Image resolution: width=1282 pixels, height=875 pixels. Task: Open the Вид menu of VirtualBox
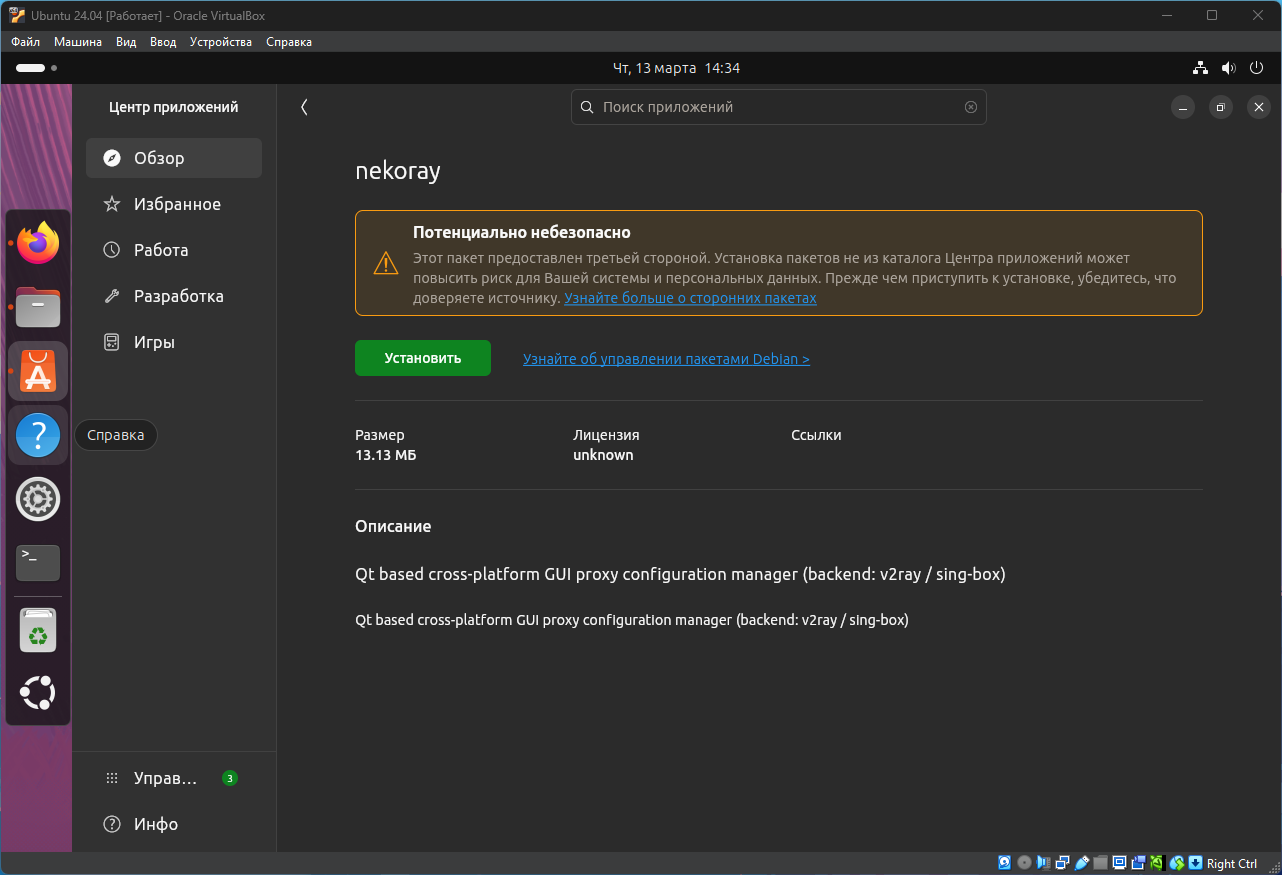click(x=126, y=42)
